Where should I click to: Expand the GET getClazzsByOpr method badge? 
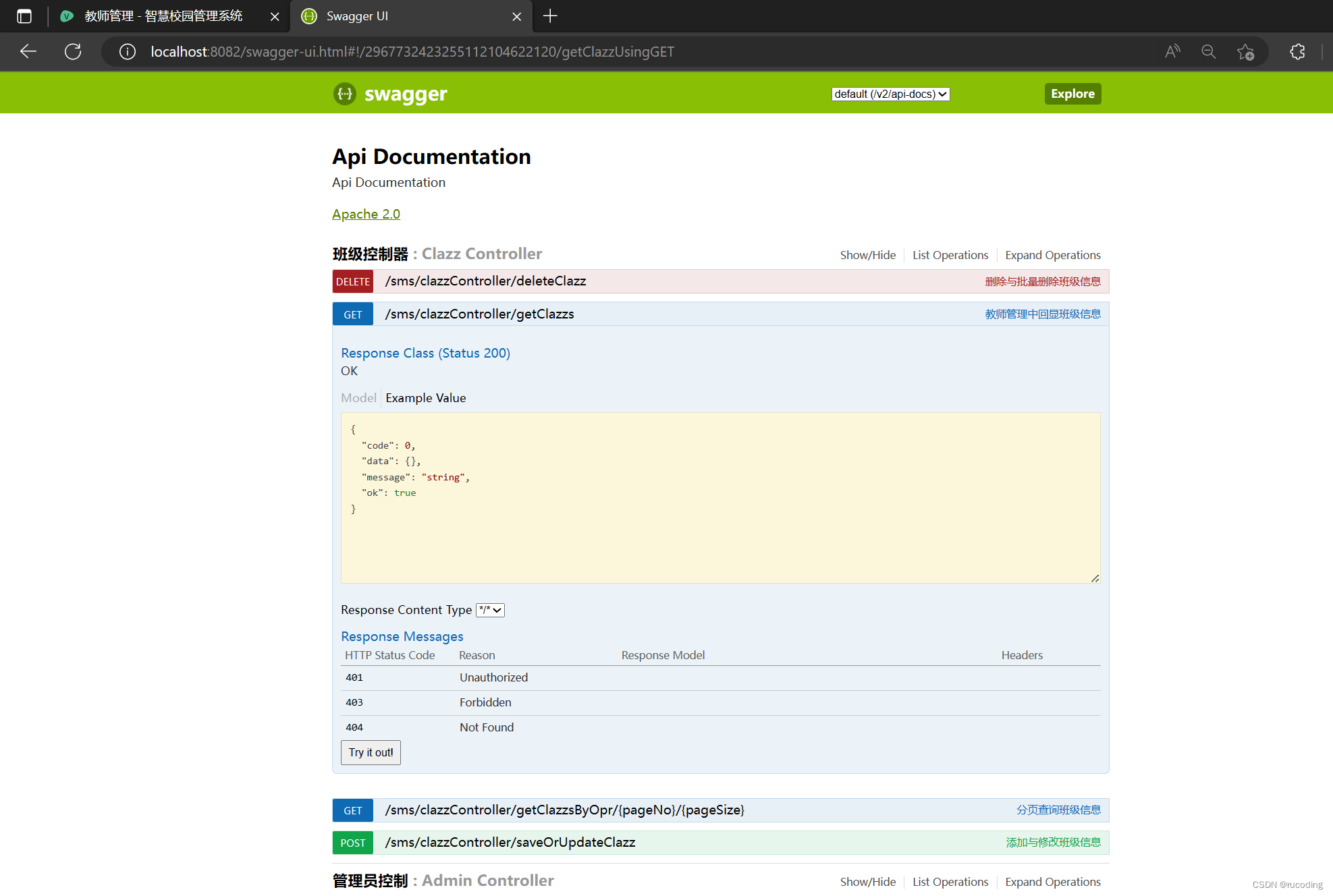[352, 810]
